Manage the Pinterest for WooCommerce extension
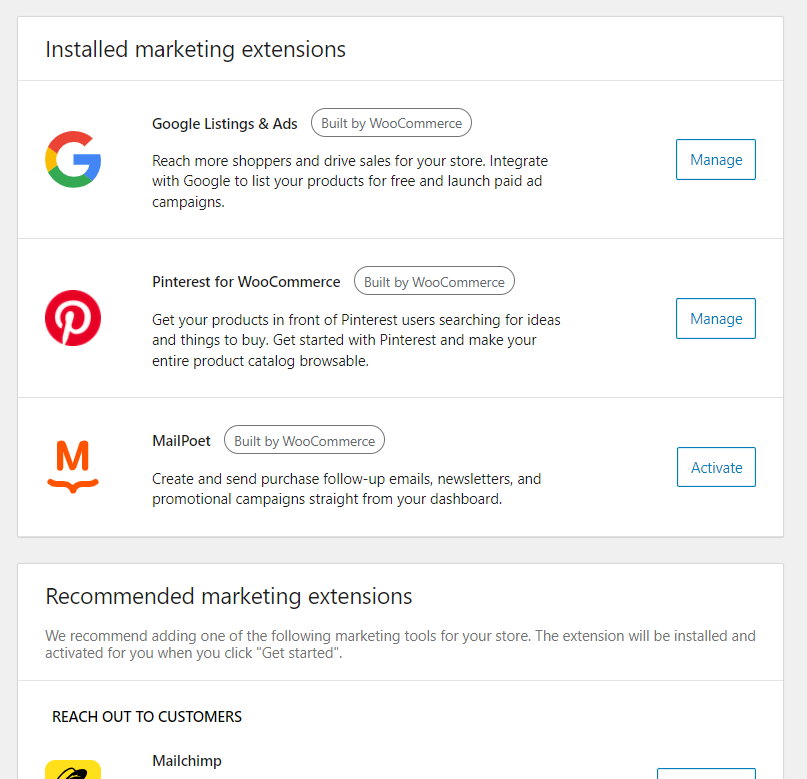The height and width of the screenshot is (779, 807). click(x=716, y=318)
